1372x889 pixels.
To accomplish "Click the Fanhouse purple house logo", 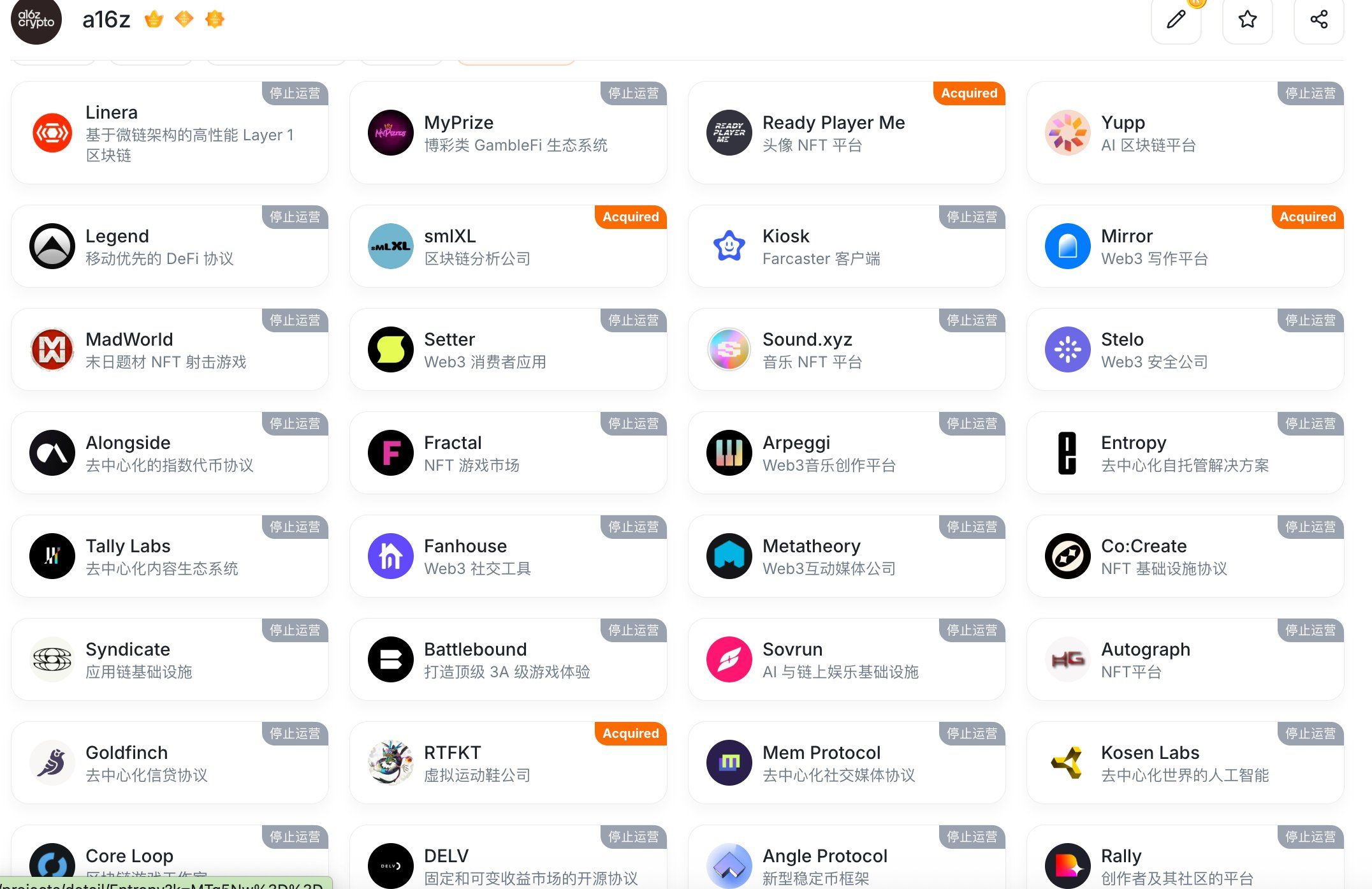I will pos(391,556).
